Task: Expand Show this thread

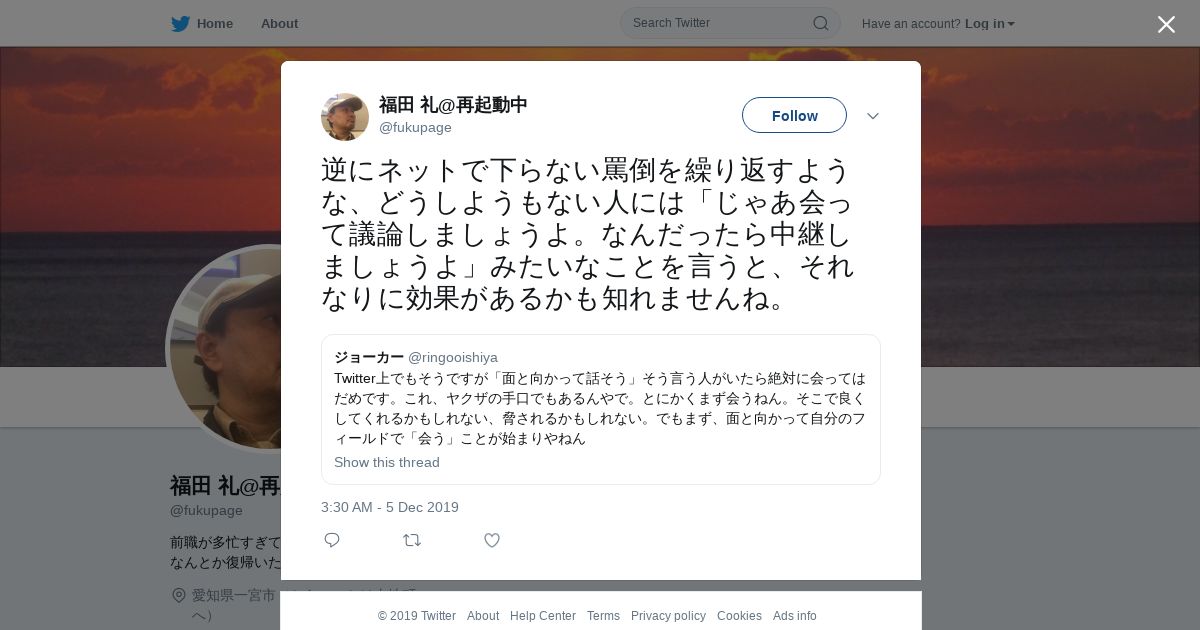Action: click(387, 462)
